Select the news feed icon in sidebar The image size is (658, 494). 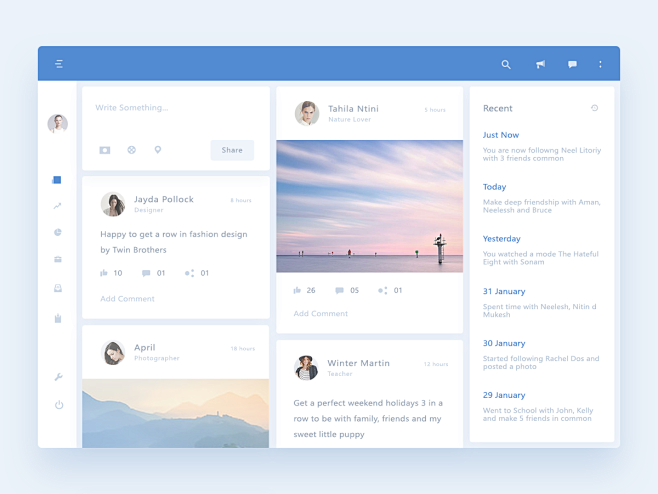pyautogui.click(x=57, y=180)
